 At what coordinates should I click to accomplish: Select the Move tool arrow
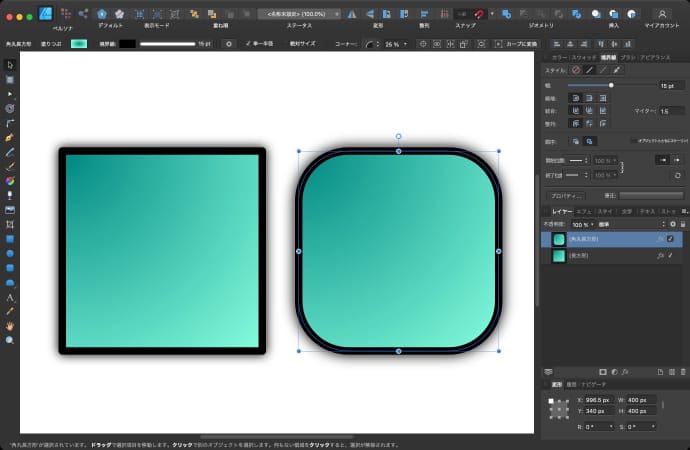(x=10, y=64)
